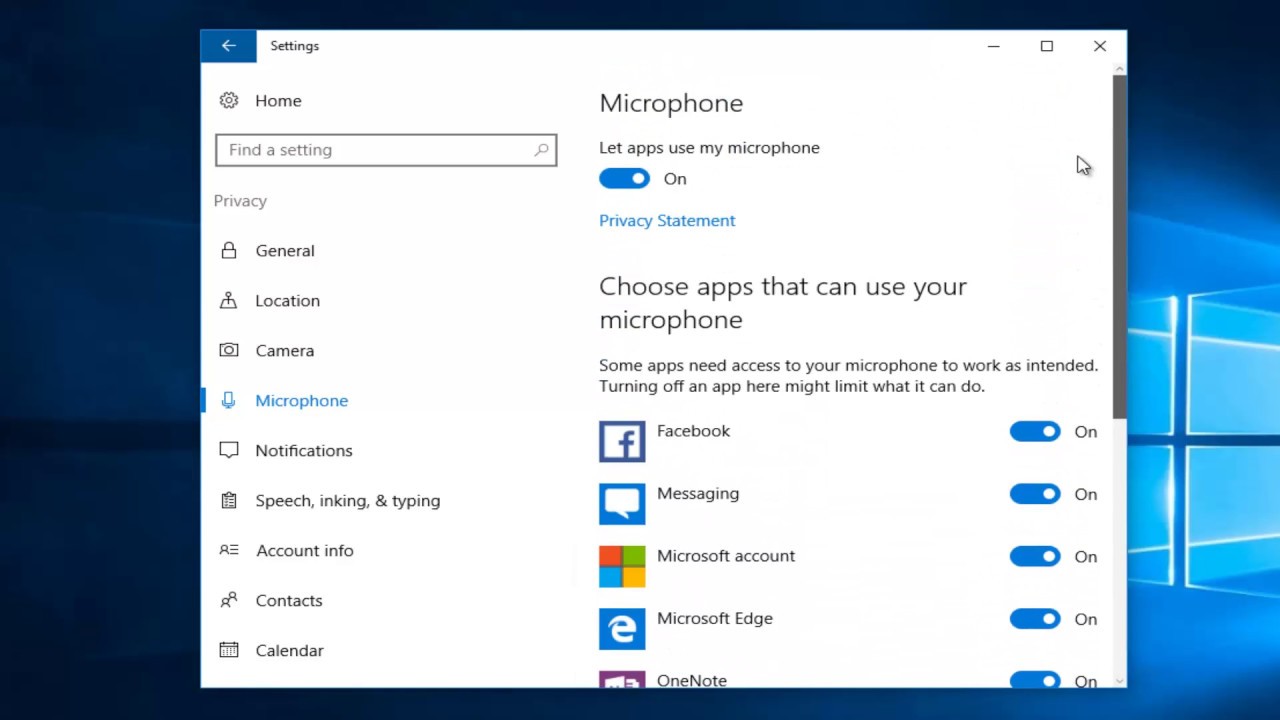Click the Microsoft account label
This screenshot has width=1280, height=720.
[726, 556]
